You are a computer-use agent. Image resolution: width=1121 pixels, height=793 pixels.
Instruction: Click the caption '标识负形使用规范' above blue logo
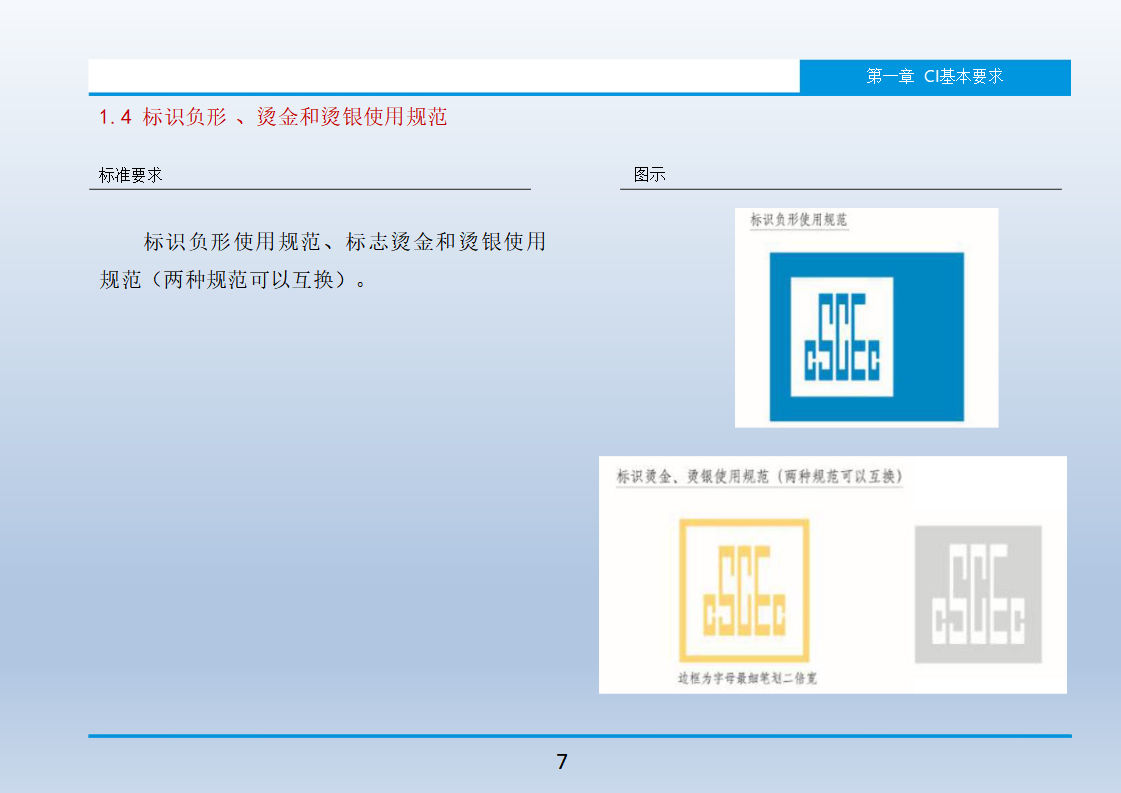coord(799,220)
